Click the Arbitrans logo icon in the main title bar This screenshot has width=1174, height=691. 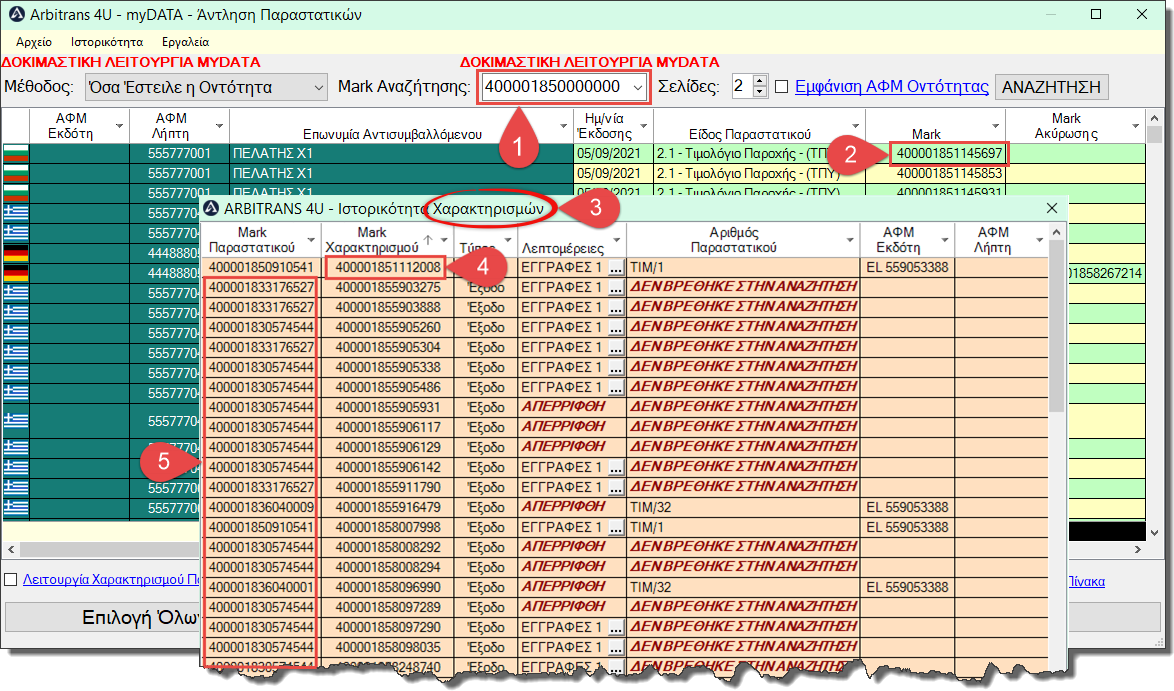click(17, 14)
